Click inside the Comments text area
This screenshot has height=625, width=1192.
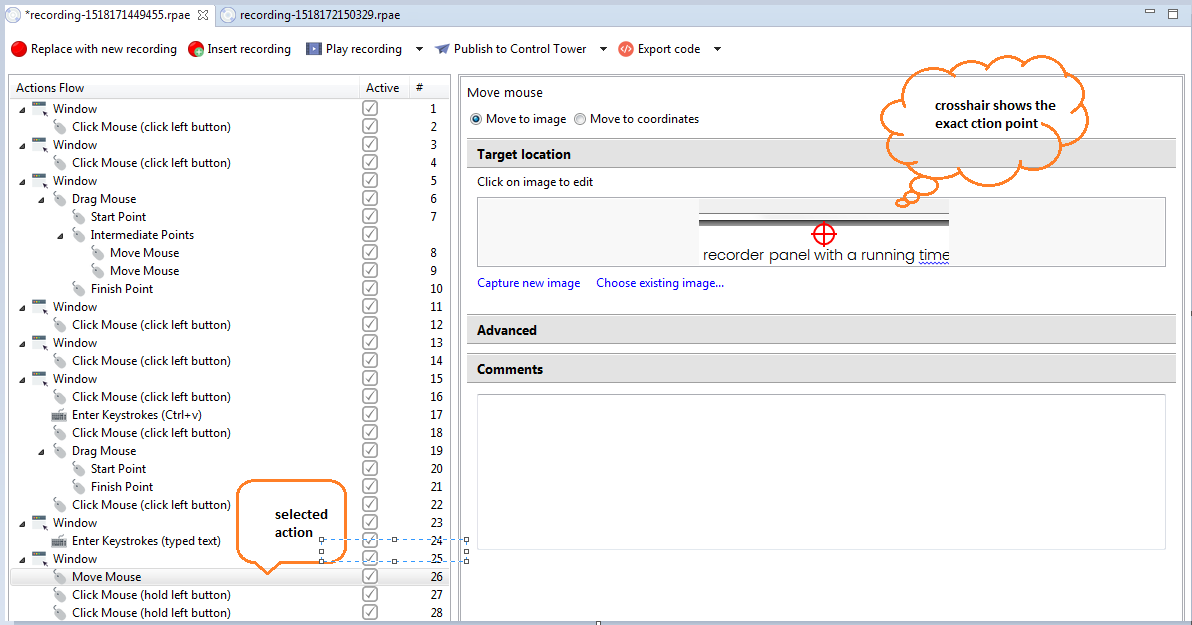(x=821, y=471)
